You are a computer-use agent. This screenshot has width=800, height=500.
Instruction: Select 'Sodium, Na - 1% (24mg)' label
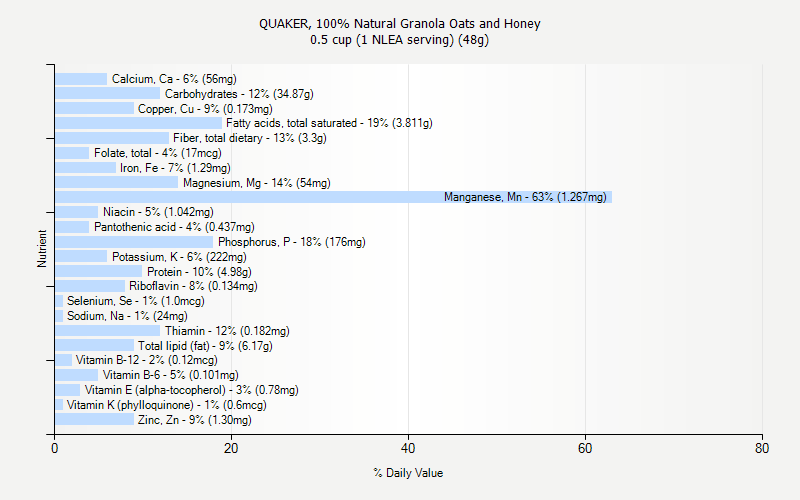pyautogui.click(x=127, y=316)
